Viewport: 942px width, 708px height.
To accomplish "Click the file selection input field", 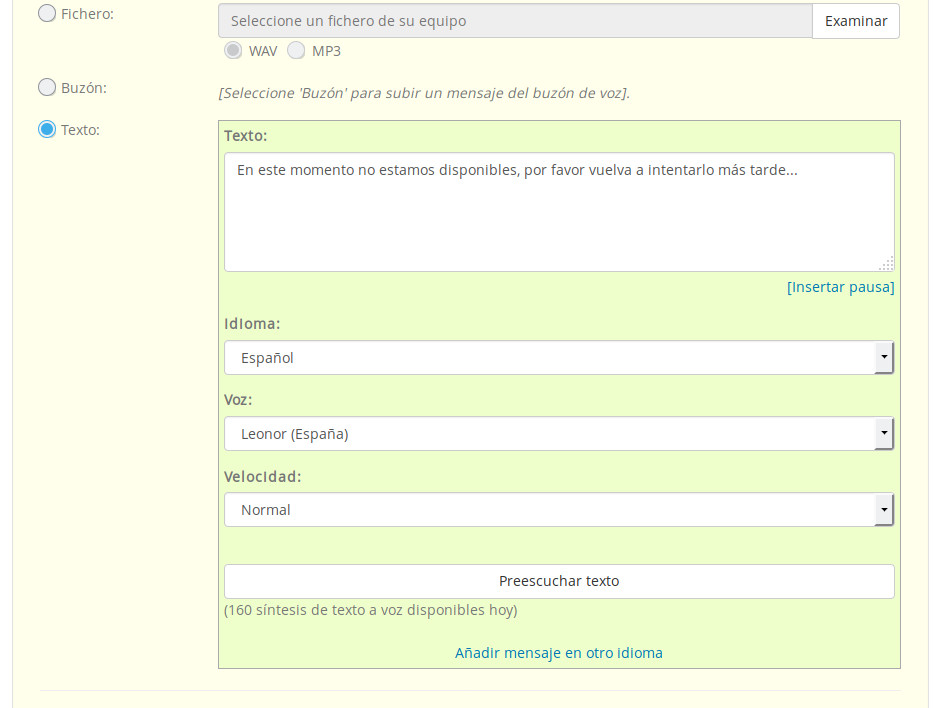I will coord(515,21).
